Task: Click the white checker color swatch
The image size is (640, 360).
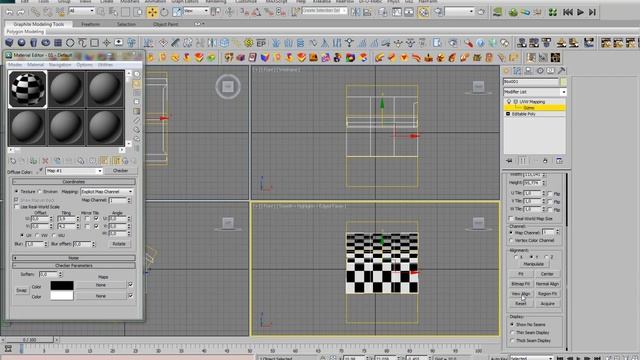Action: coord(62,296)
